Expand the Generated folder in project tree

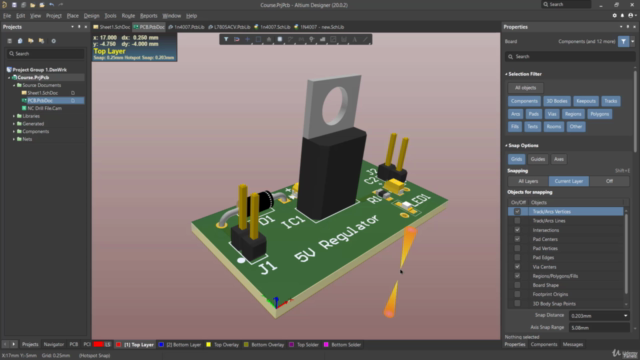(x=14, y=124)
